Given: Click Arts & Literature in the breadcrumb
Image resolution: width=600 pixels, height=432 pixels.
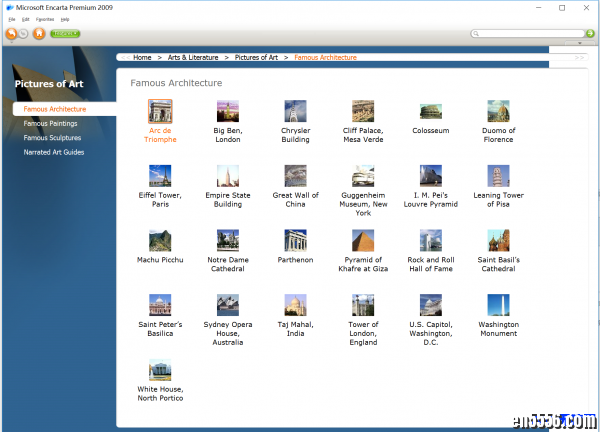Looking at the screenshot, I should [193, 58].
